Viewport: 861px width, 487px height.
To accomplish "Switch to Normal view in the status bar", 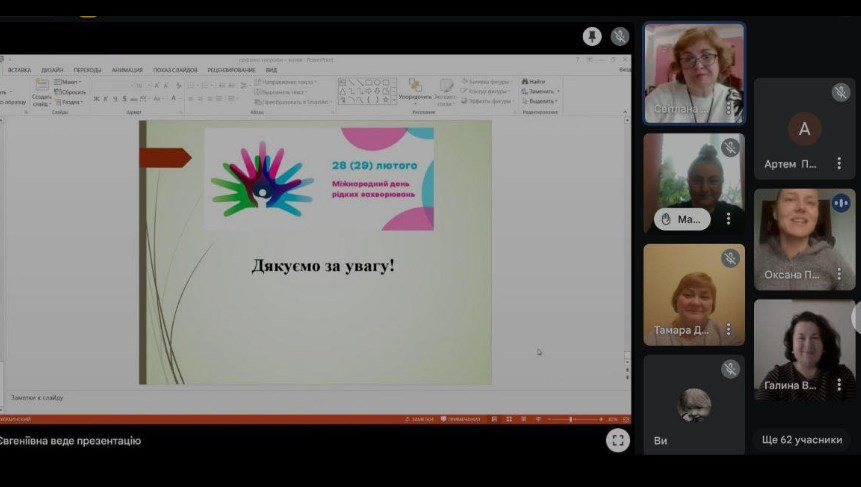I will (x=494, y=419).
